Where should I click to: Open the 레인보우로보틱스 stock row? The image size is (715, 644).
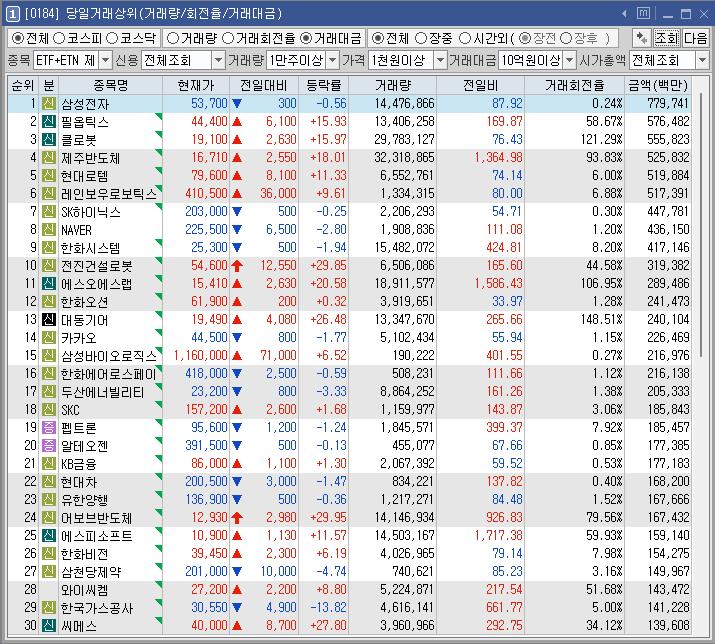pos(349,193)
